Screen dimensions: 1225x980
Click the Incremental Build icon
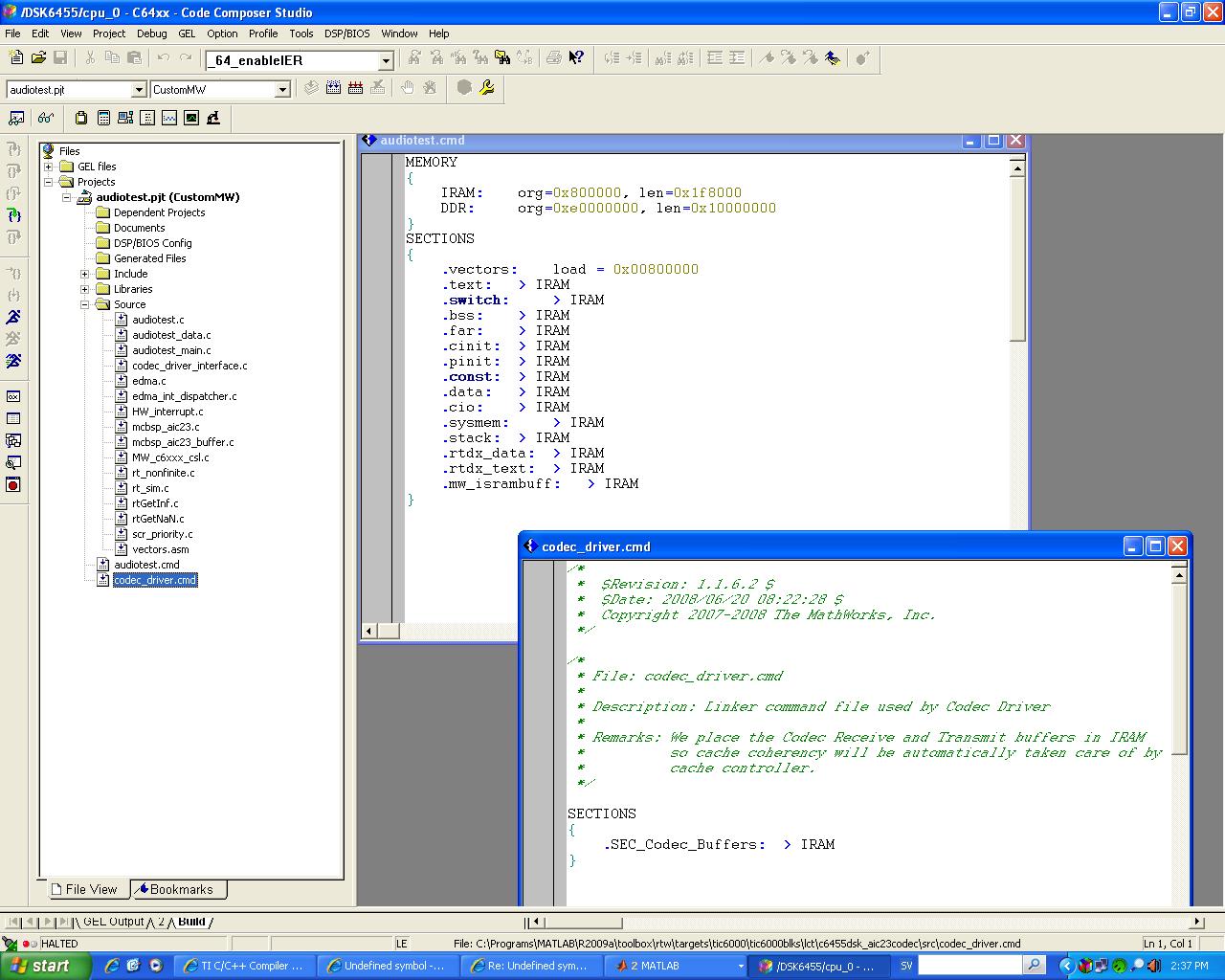pyautogui.click(x=333, y=88)
